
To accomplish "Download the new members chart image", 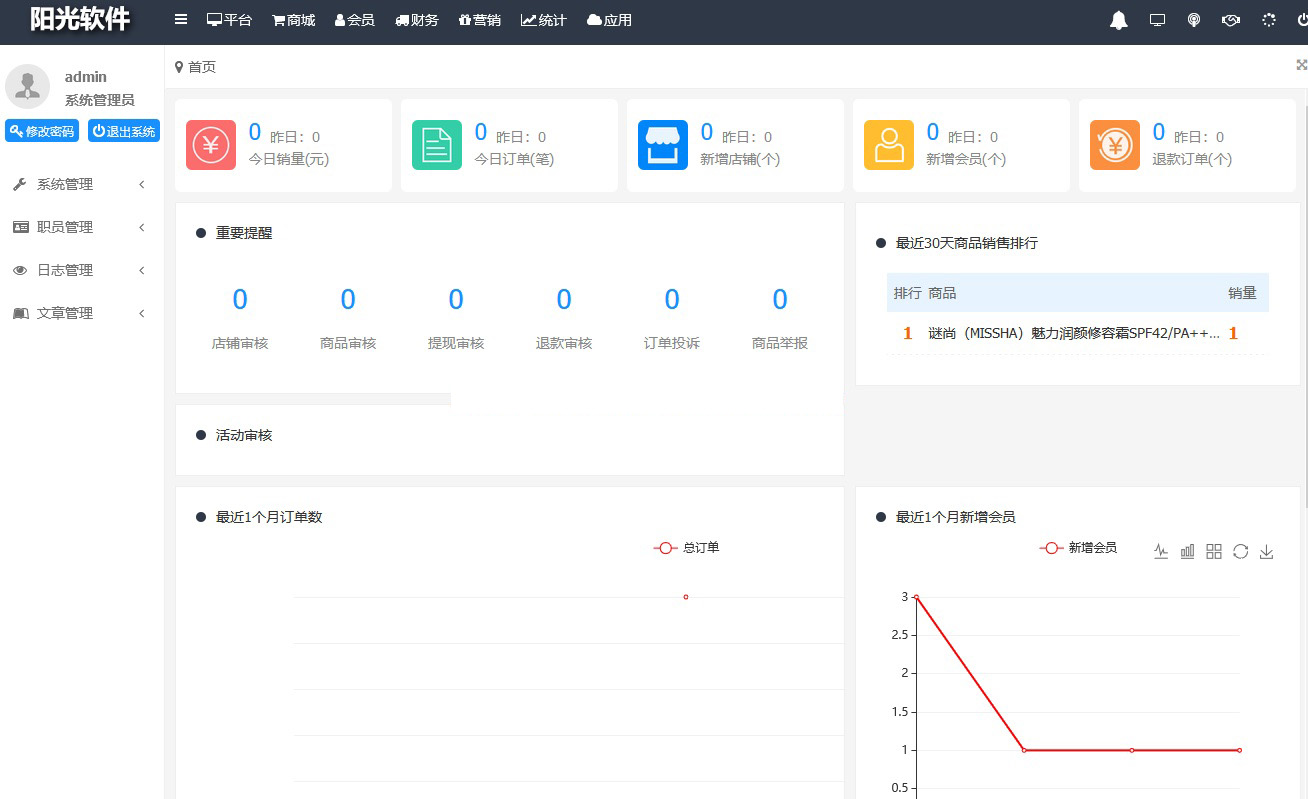I will (1266, 552).
